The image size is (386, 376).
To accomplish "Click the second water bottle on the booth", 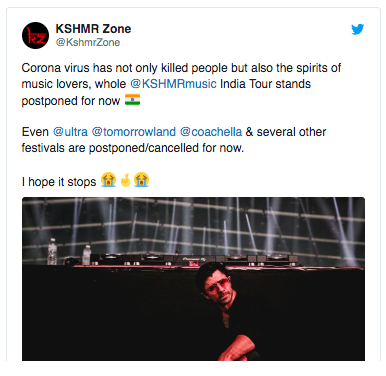I will click(x=86, y=255).
